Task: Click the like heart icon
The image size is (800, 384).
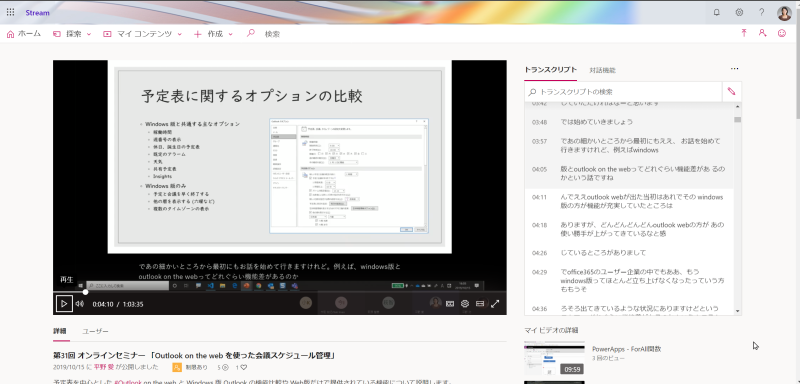Action: (244, 367)
